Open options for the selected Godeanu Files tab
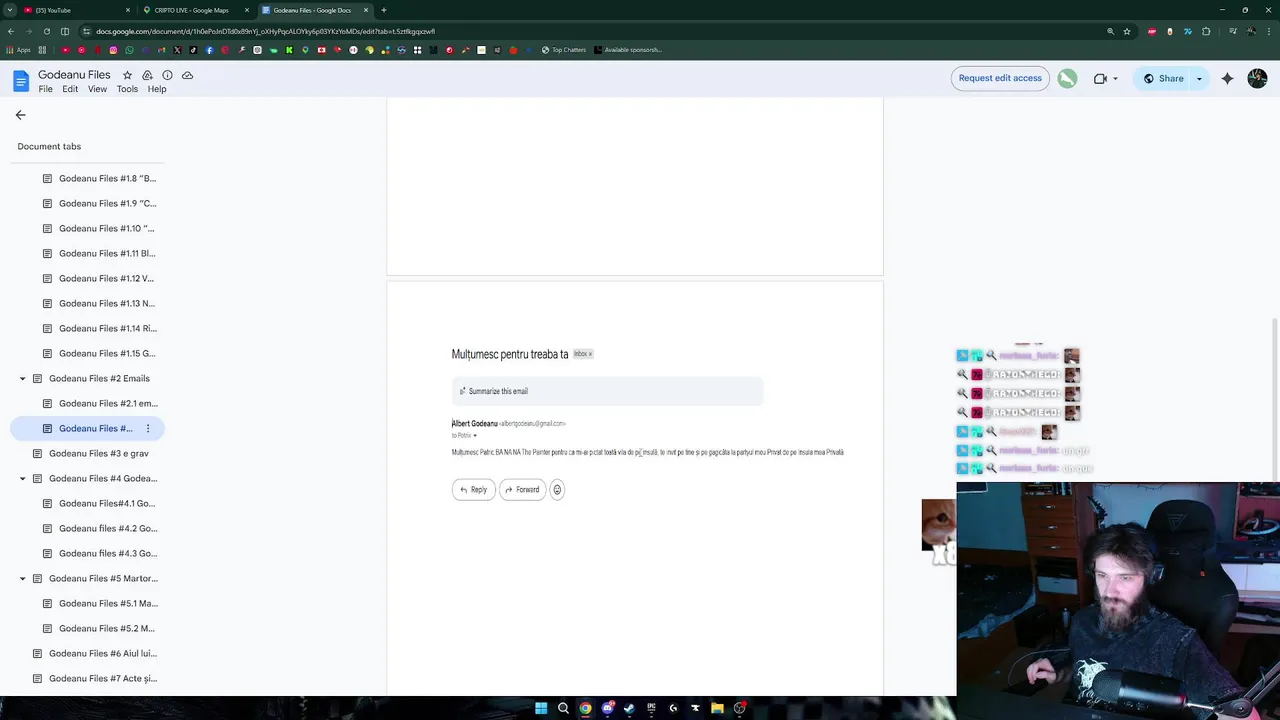 click(148, 429)
